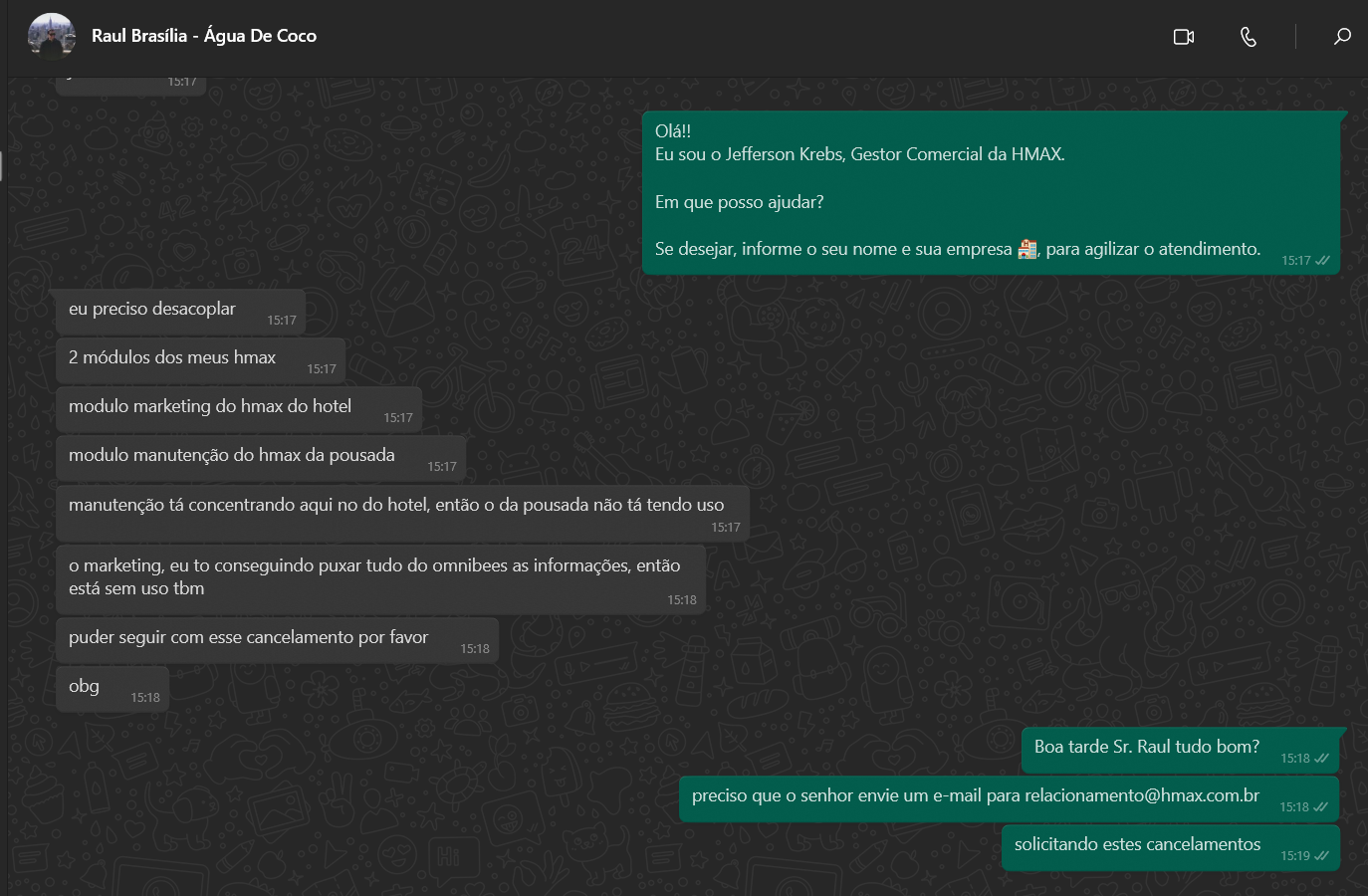
Task: Open search in conversation
Action: coord(1342,37)
